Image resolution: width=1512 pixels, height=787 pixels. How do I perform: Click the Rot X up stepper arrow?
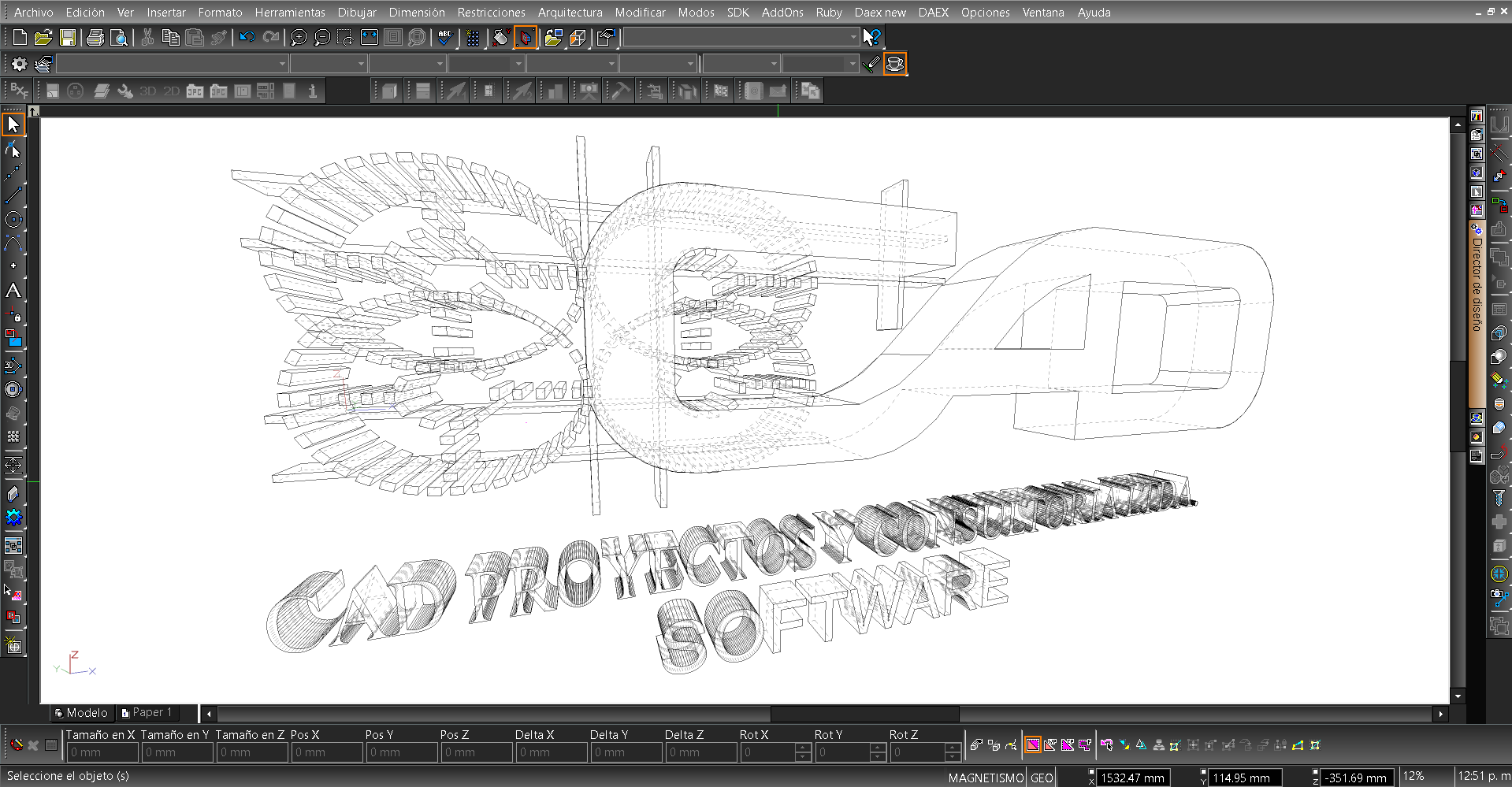coord(803,747)
